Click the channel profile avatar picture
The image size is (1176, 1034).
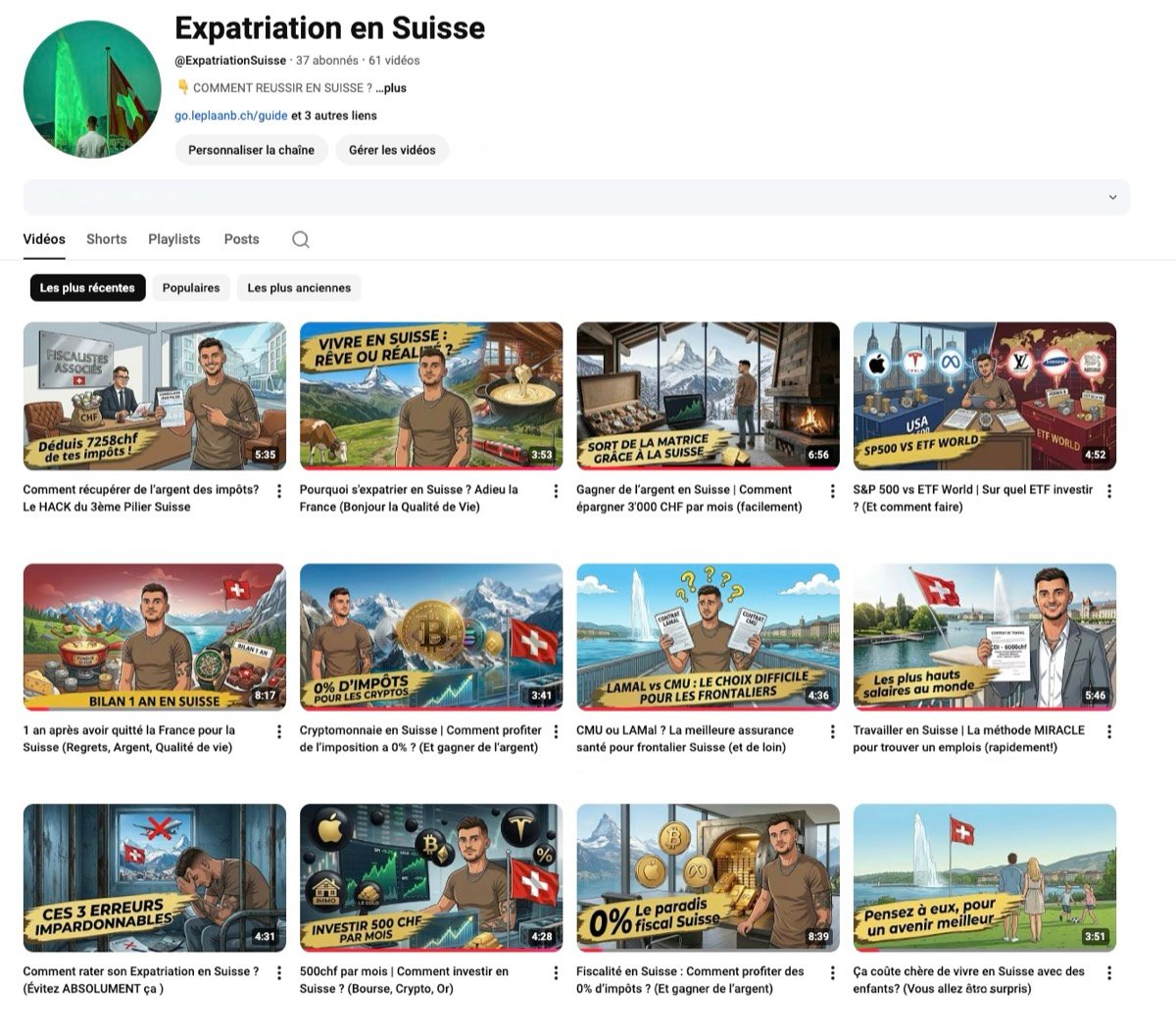pyautogui.click(x=92, y=88)
